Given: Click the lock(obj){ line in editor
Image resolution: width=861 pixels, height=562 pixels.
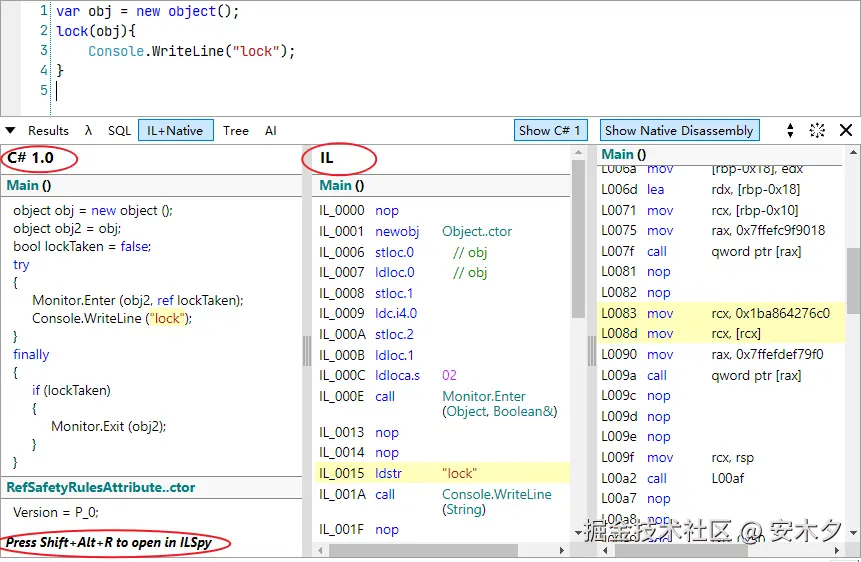Looking at the screenshot, I should point(96,31).
